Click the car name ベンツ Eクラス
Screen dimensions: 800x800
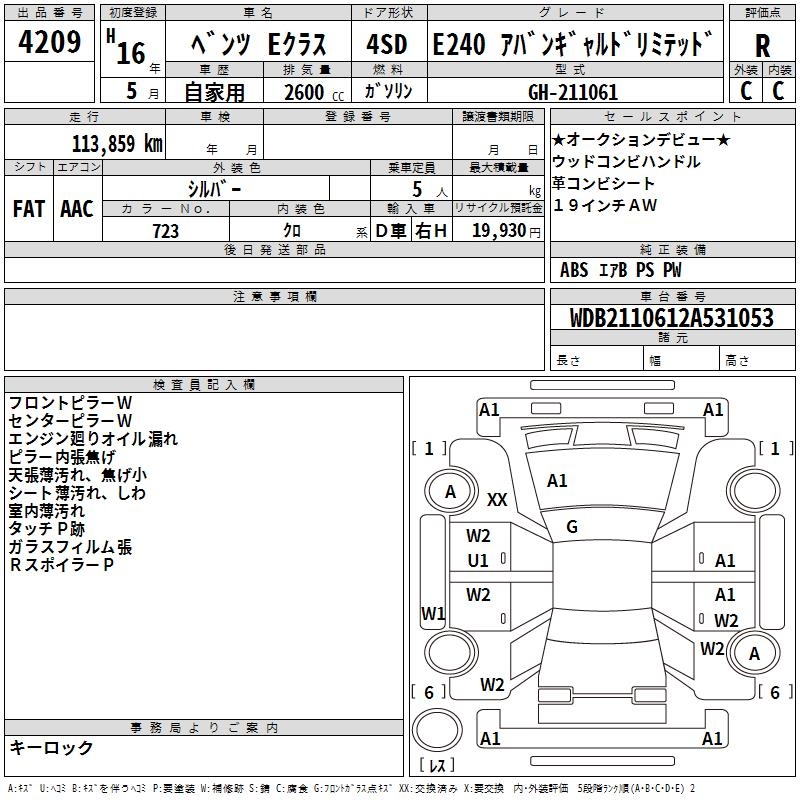(259, 44)
